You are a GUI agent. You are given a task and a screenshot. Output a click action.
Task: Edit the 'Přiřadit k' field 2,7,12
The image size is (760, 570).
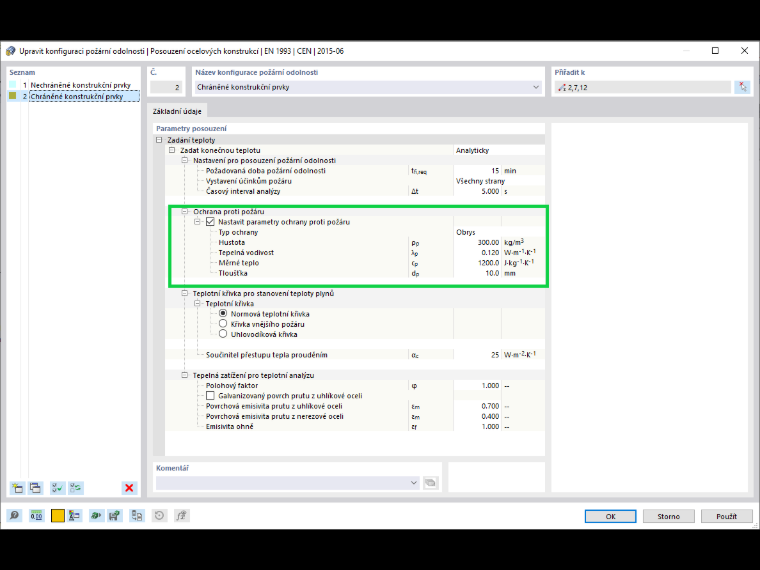[643, 87]
